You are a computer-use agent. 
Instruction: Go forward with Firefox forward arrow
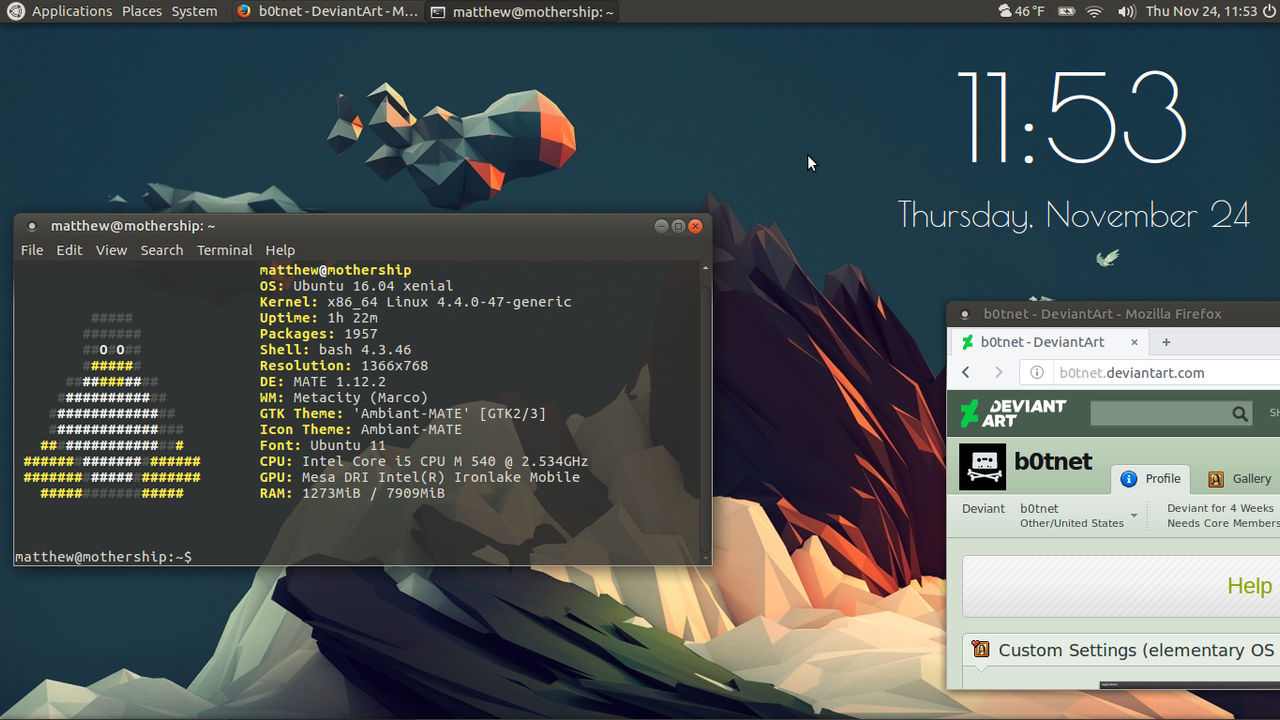point(998,372)
